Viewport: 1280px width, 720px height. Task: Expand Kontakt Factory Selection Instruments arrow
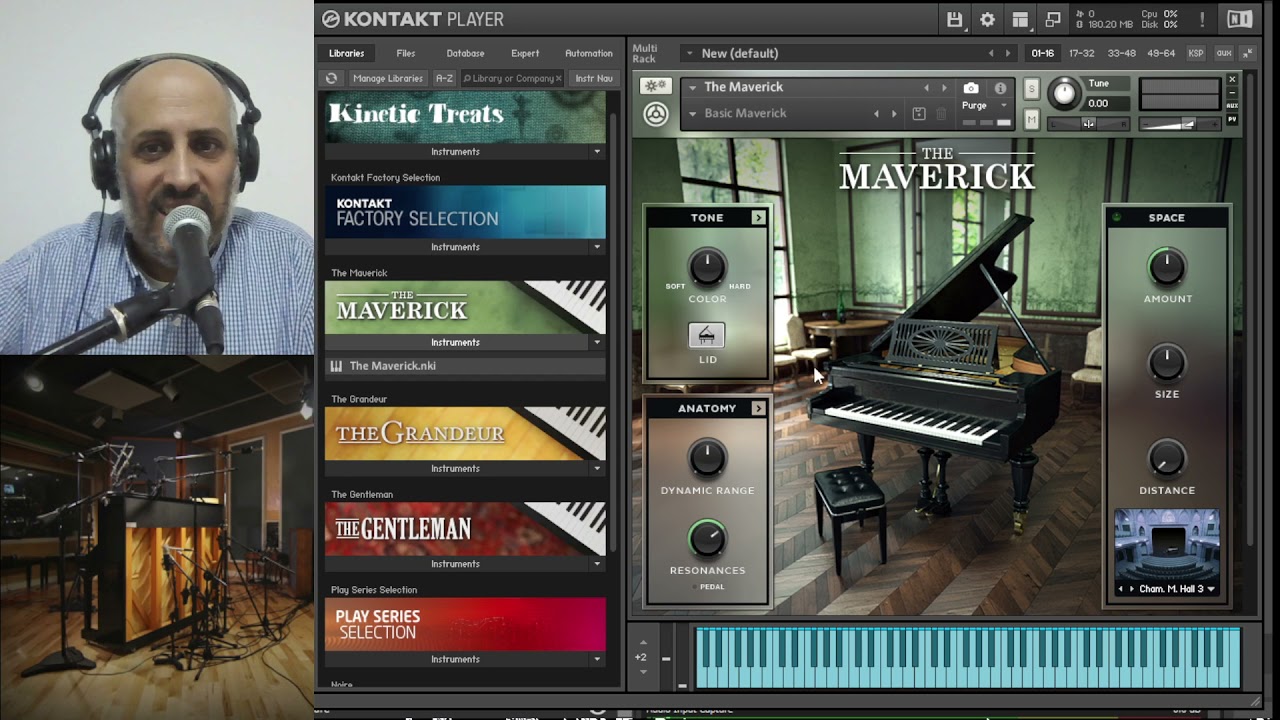pos(597,247)
